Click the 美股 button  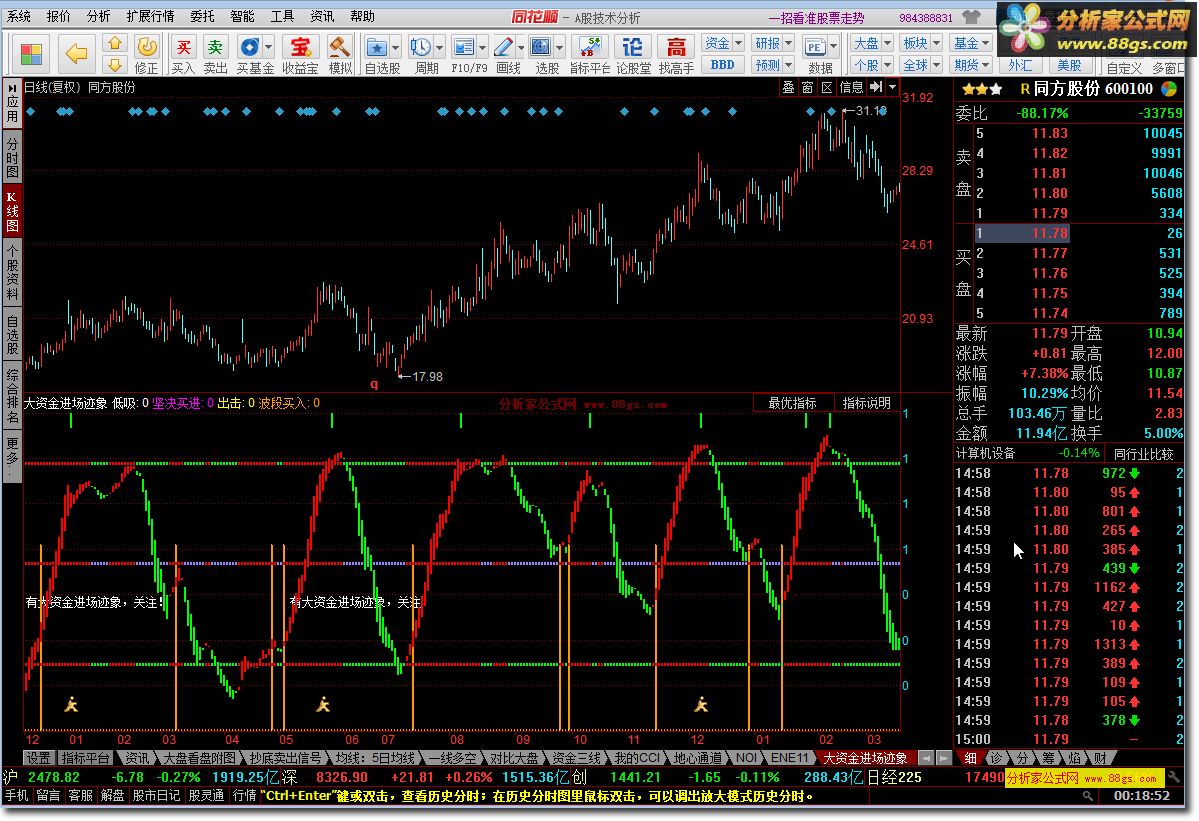1069,66
